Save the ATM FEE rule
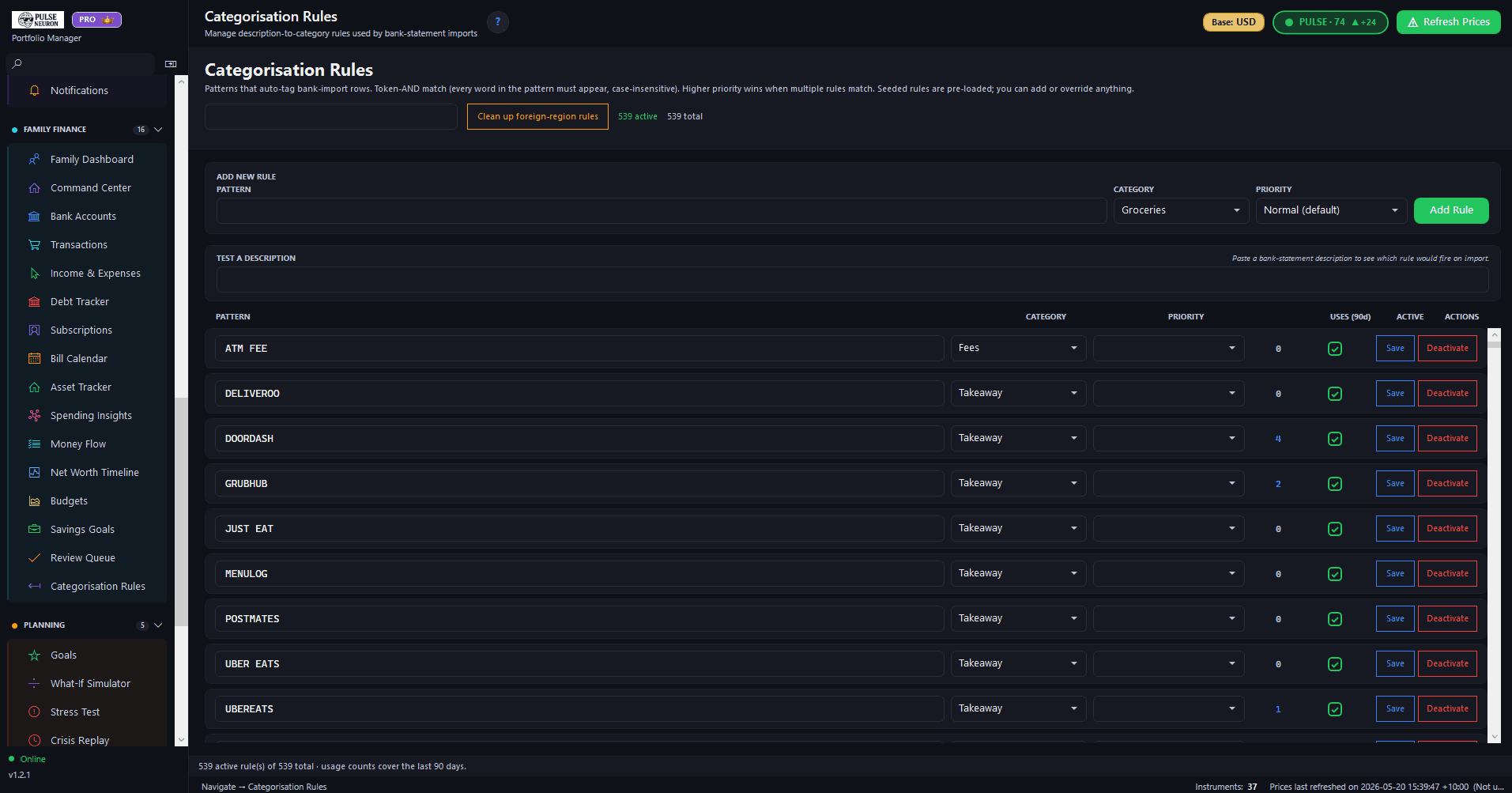 point(1395,349)
